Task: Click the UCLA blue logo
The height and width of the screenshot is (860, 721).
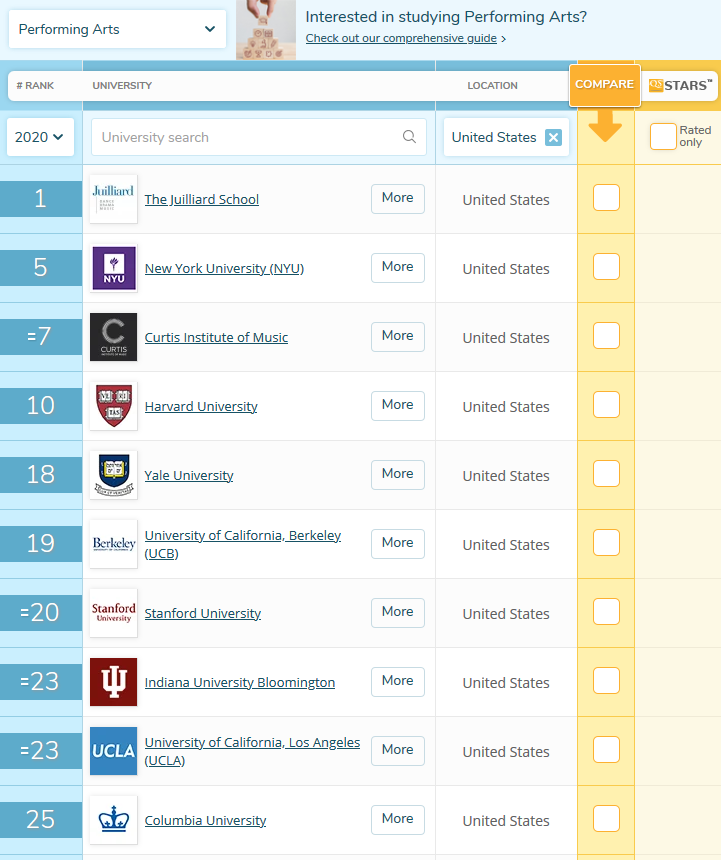Action: (x=113, y=751)
